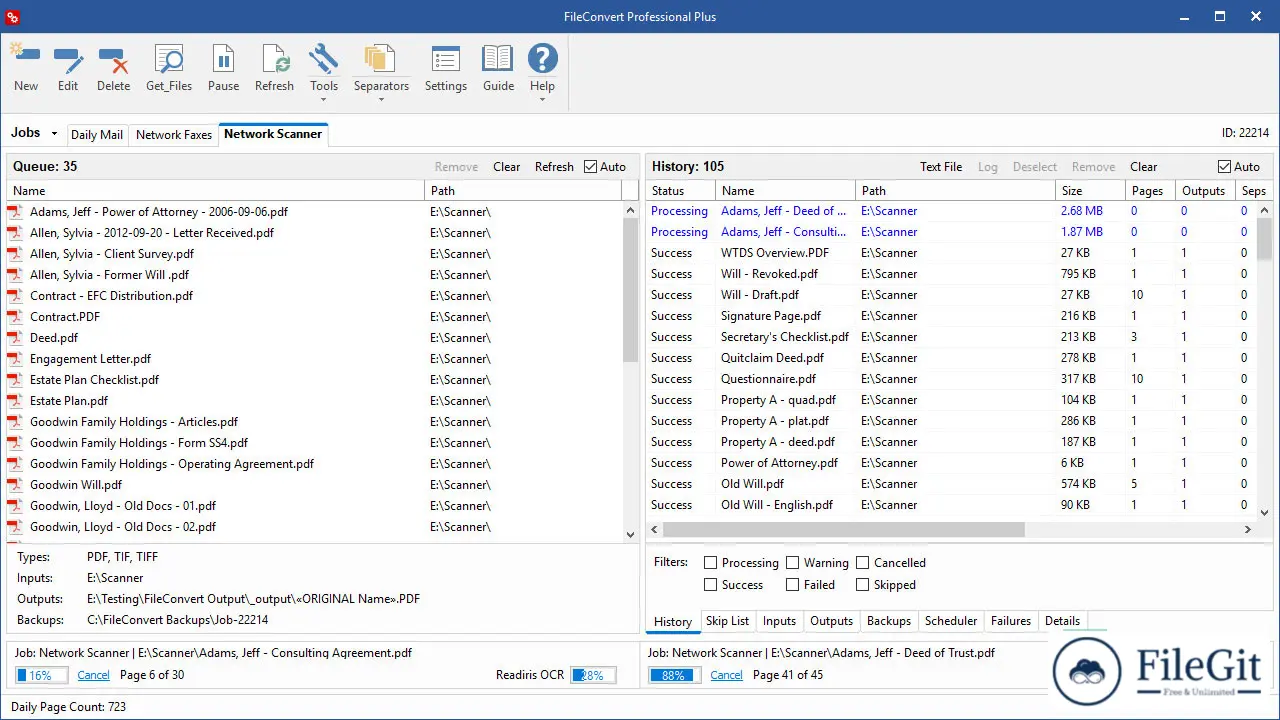Sort history by Size column header
Screen dimensions: 1280x720
point(1090,190)
